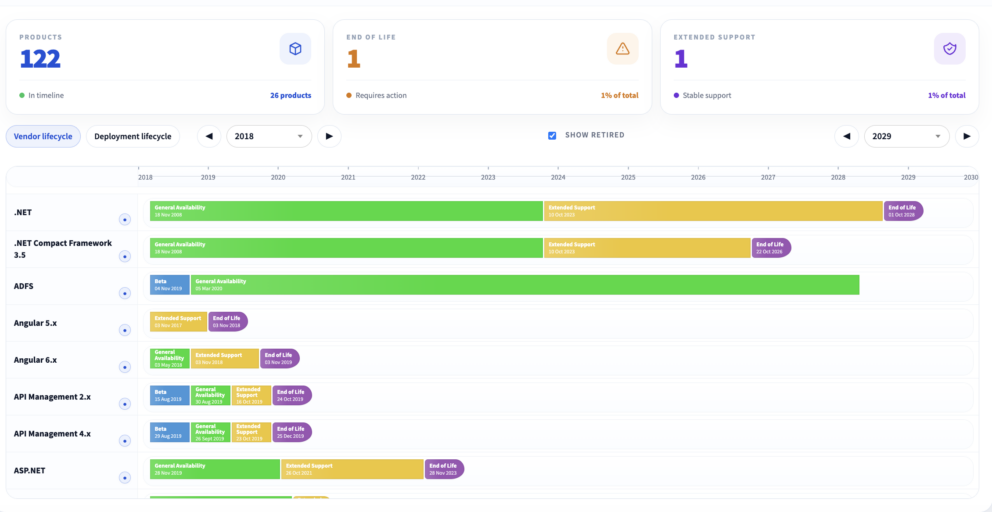The width and height of the screenshot is (992, 512).
Task: Switch to Deployment lifecycle tab
Action: pos(133,136)
